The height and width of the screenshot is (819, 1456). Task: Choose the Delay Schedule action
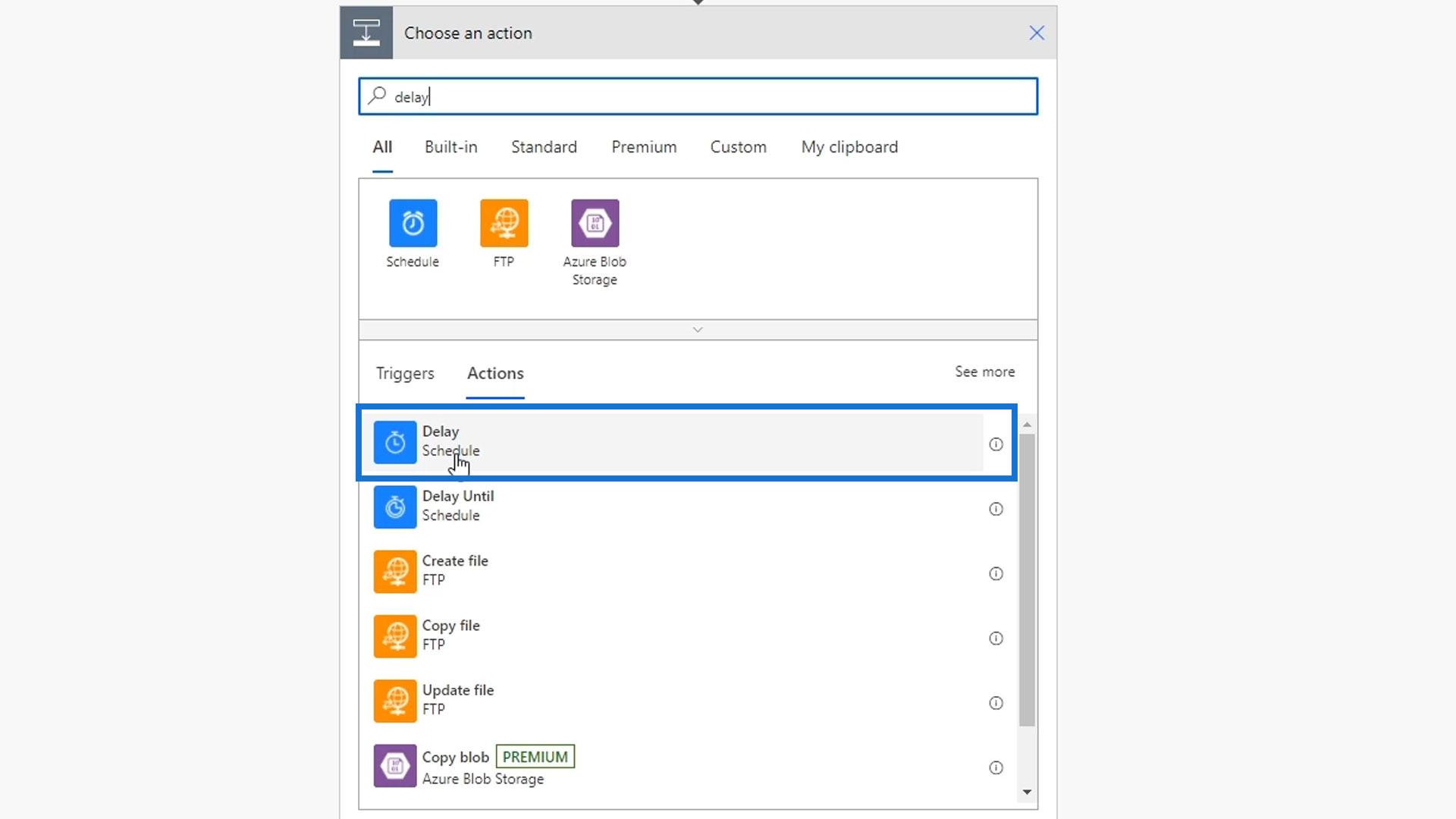(x=440, y=441)
